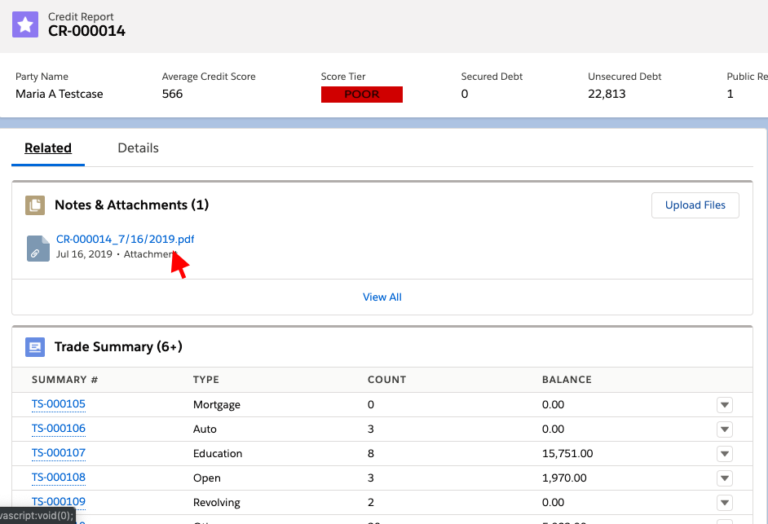
Task: Click the Notes & Attachments section icon
Action: tap(35, 205)
